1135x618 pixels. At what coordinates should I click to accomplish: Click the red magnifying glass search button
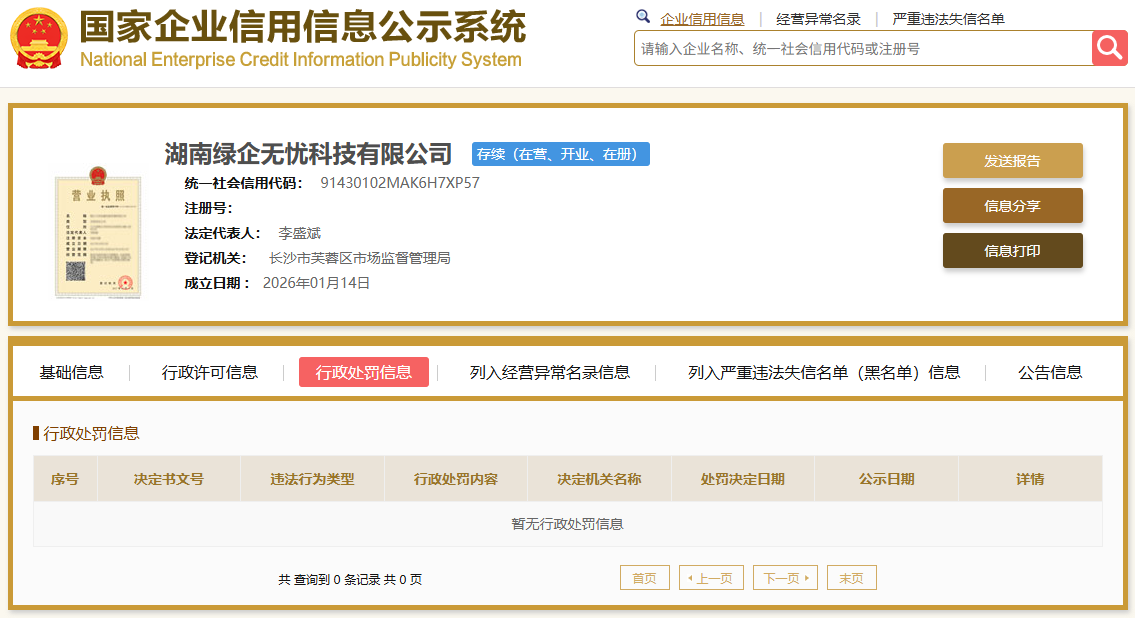pyautogui.click(x=1109, y=47)
